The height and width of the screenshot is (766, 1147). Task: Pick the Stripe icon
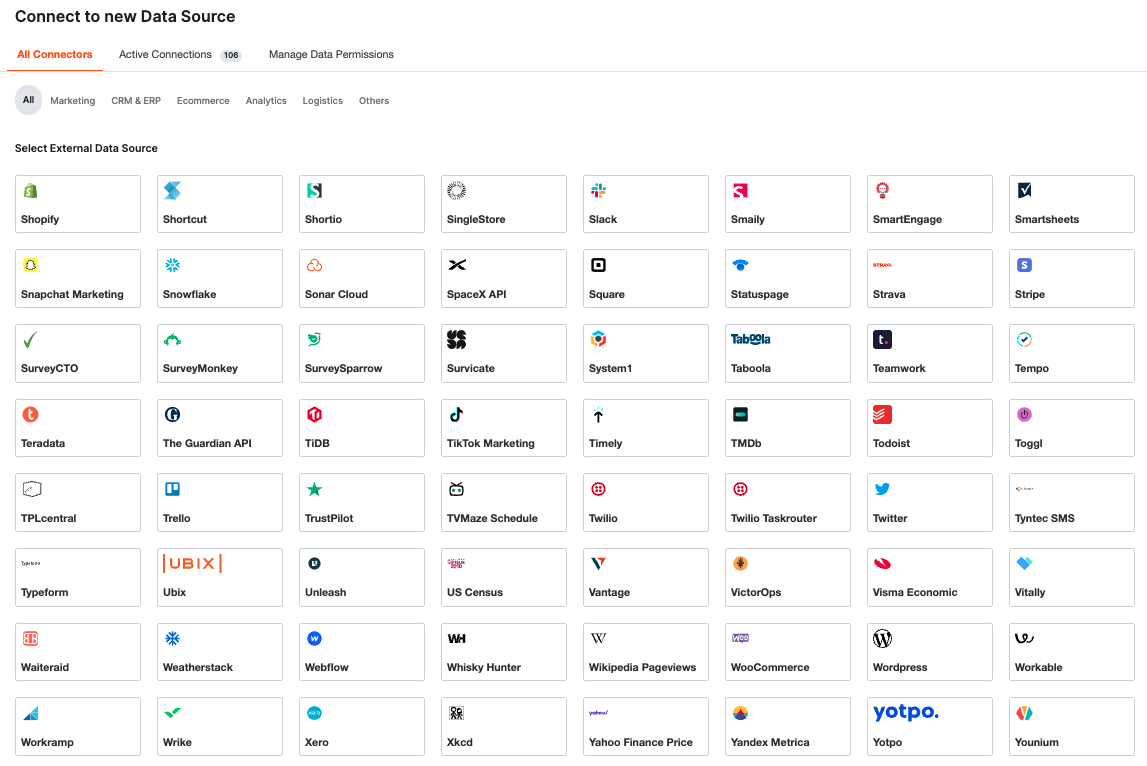pos(1024,265)
